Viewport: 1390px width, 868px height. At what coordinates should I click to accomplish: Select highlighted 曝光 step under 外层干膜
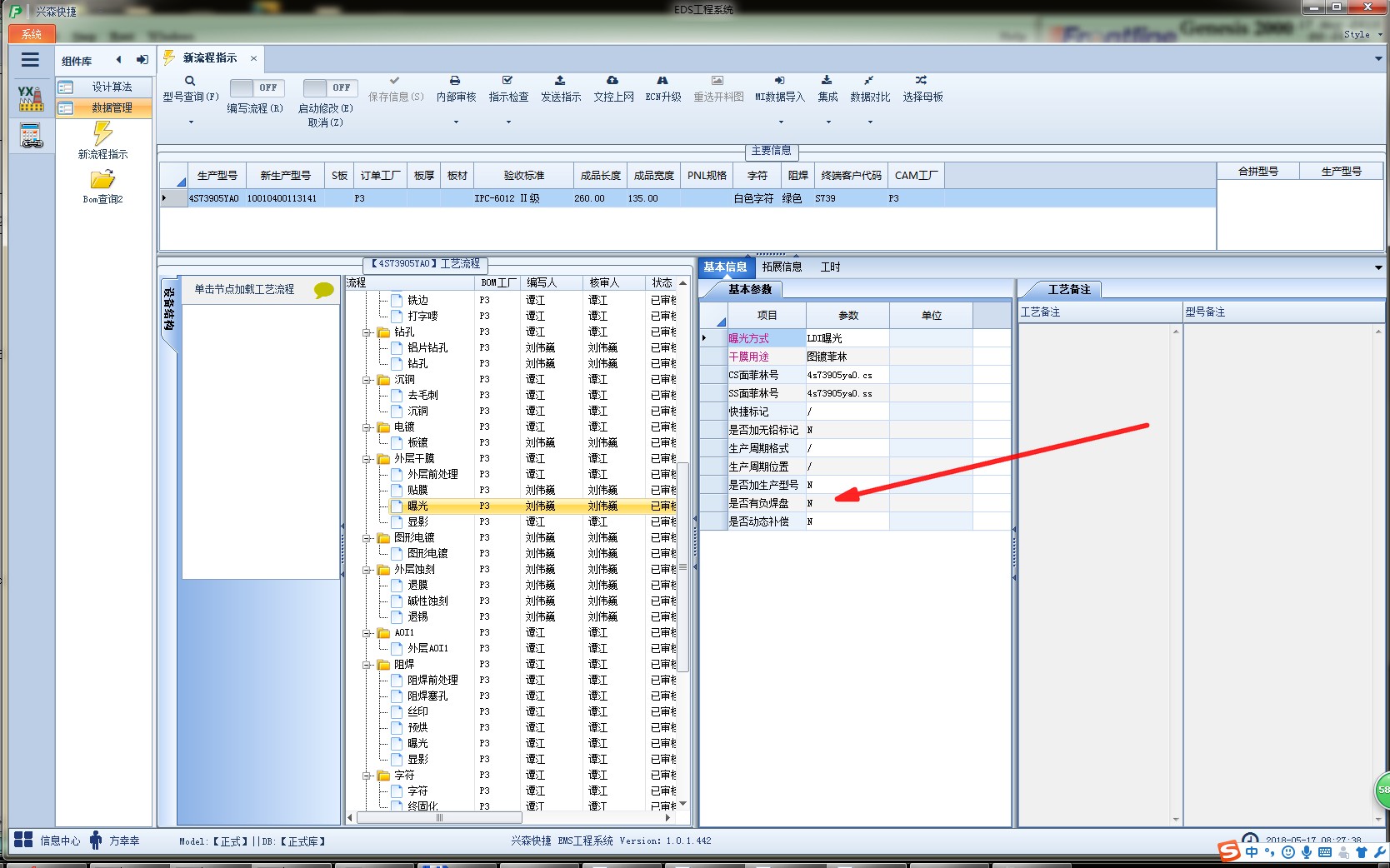click(417, 506)
